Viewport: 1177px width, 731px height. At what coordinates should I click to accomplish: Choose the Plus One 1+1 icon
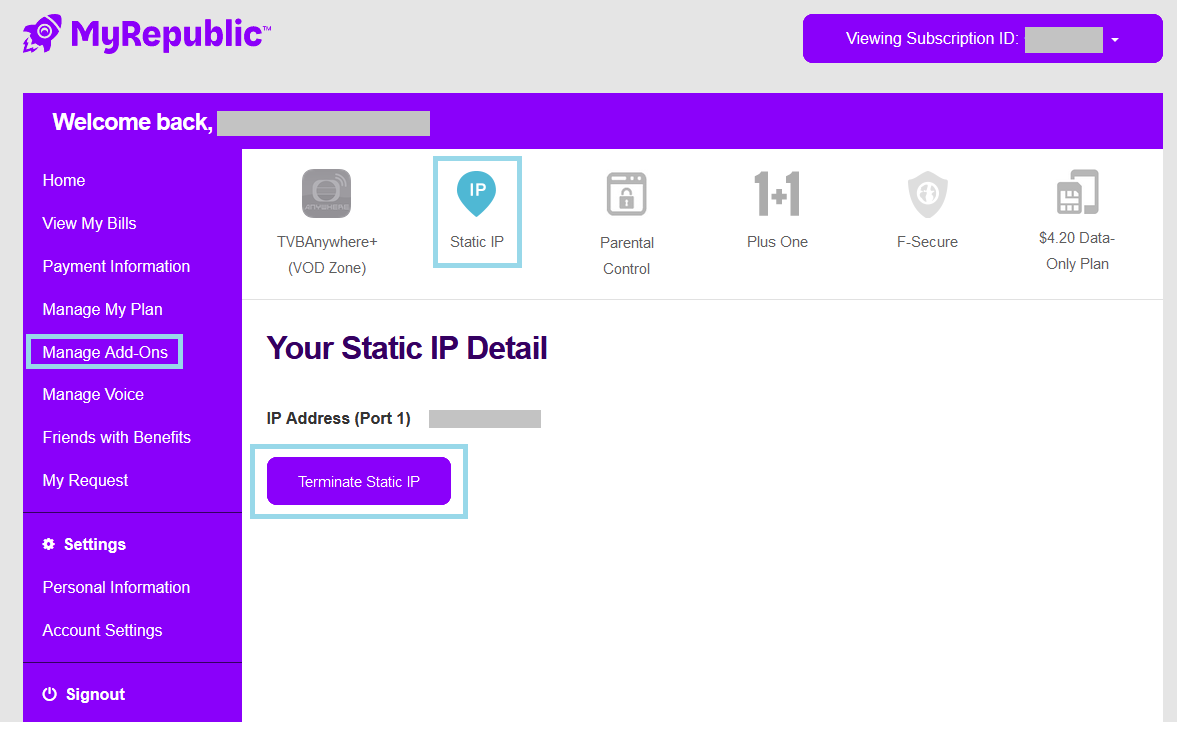click(x=777, y=194)
